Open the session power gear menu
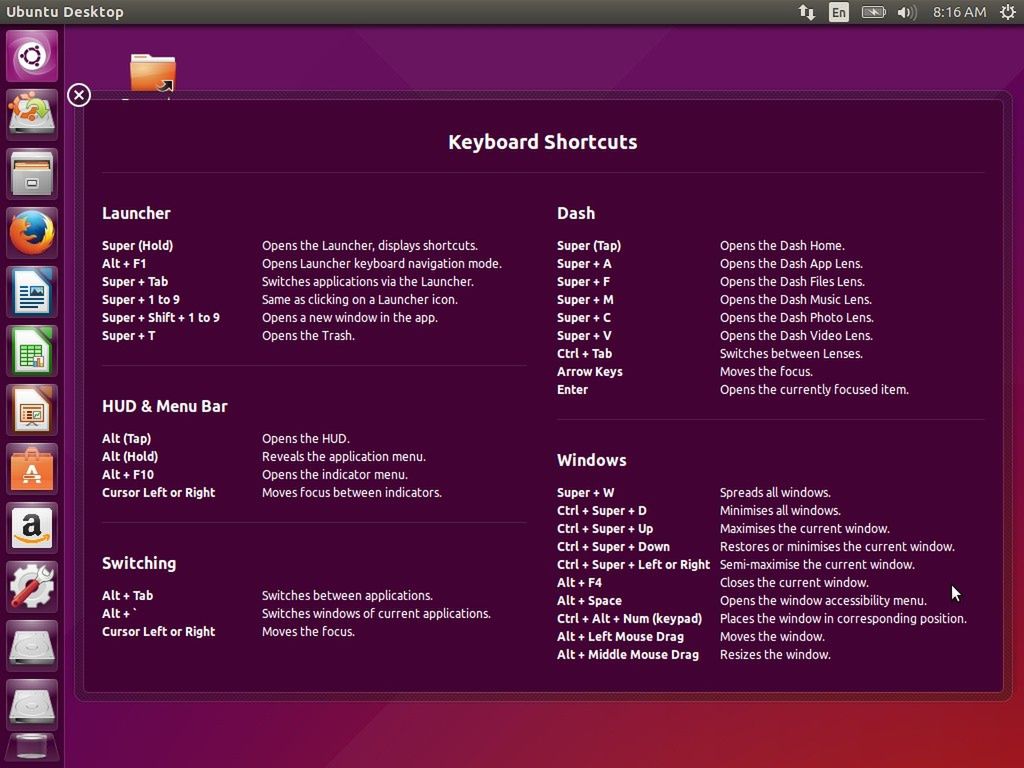 (x=1008, y=12)
